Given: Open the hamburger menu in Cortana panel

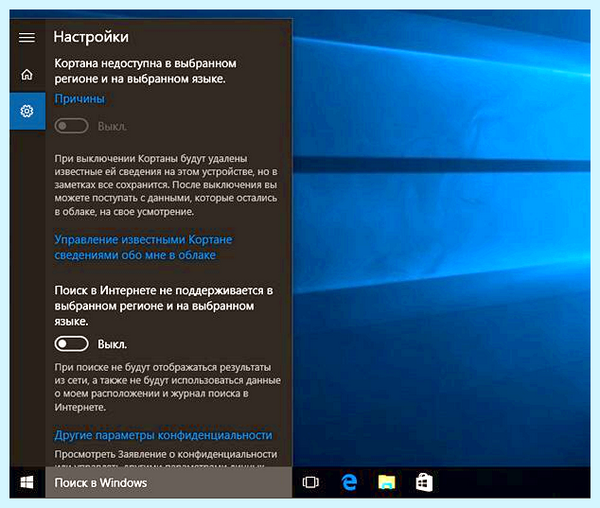Looking at the screenshot, I should pyautogui.click(x=27, y=37).
